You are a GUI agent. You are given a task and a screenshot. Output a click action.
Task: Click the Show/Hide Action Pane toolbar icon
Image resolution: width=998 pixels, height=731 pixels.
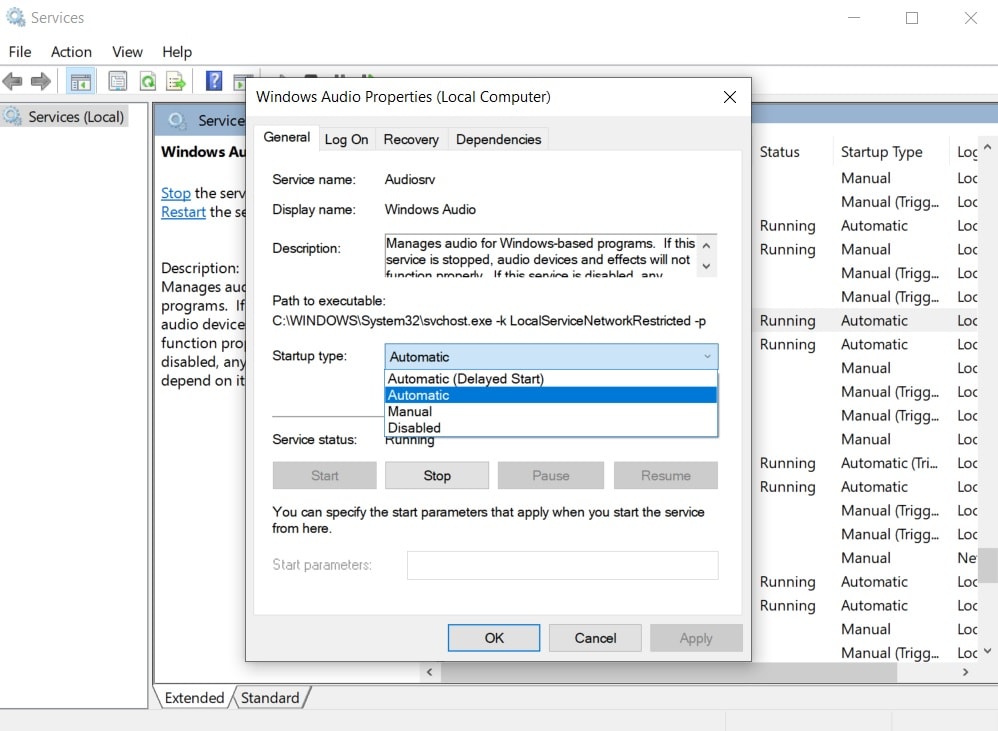click(x=241, y=81)
